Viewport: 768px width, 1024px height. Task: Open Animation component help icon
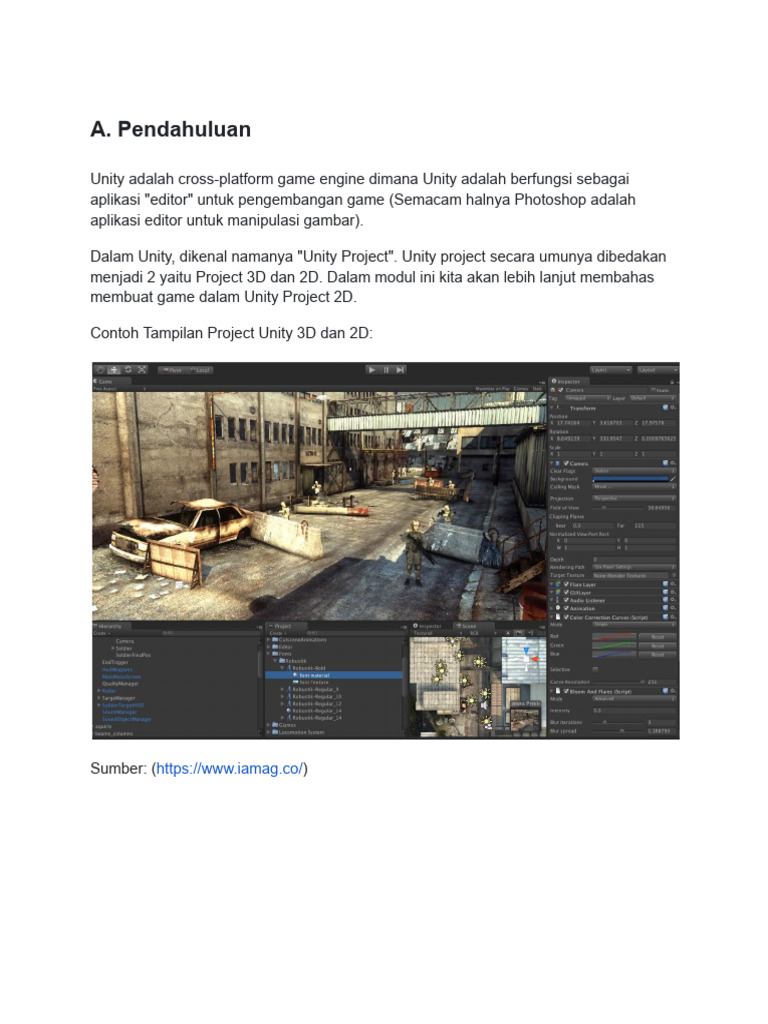coord(665,608)
